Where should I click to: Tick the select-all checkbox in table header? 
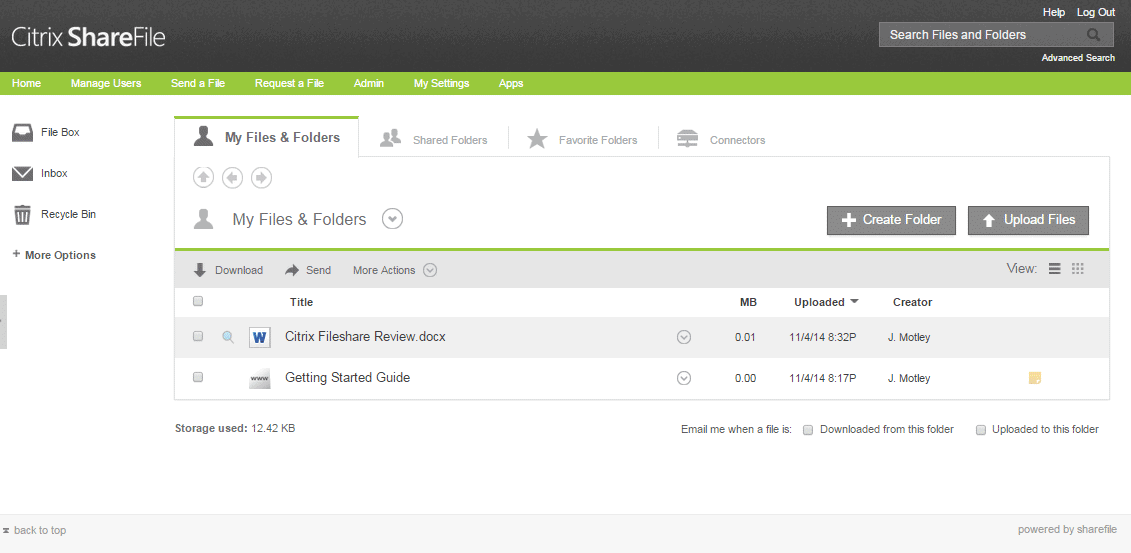click(198, 301)
